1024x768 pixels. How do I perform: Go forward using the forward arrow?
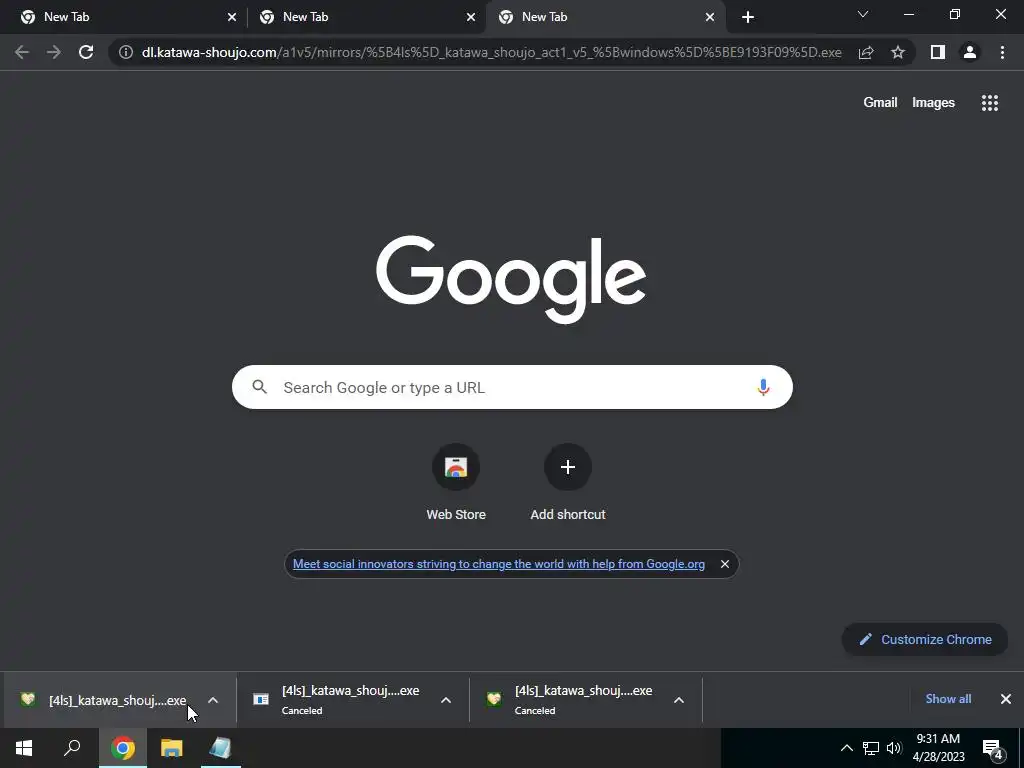click(54, 52)
